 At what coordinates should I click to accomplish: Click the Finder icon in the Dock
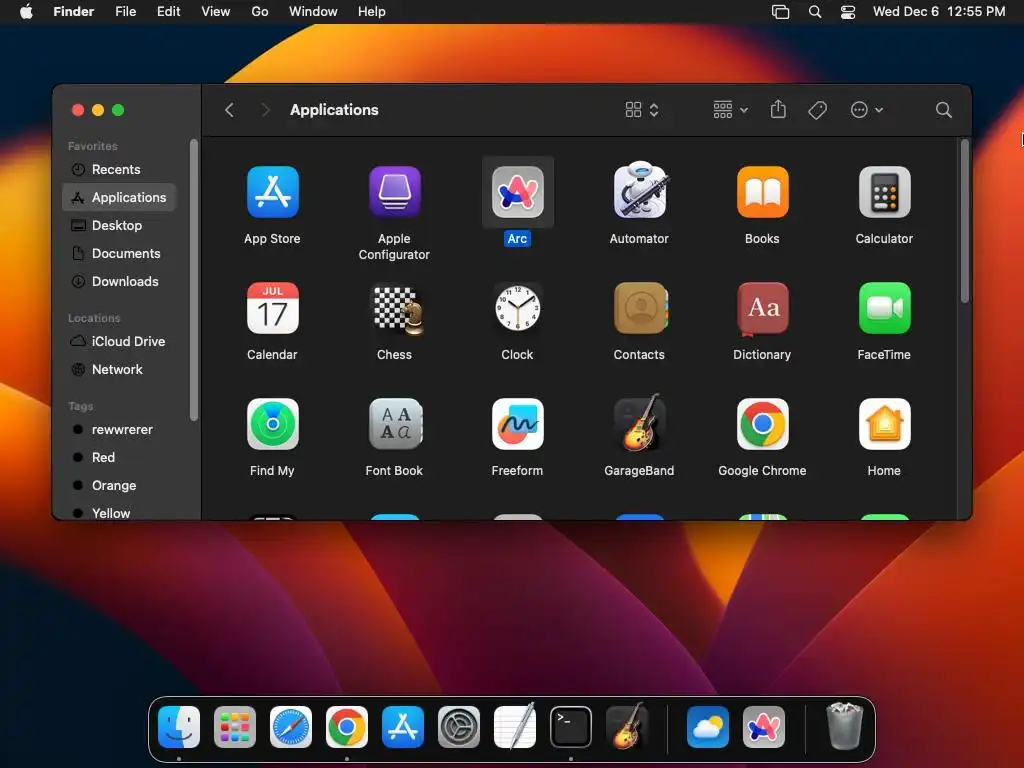point(179,727)
